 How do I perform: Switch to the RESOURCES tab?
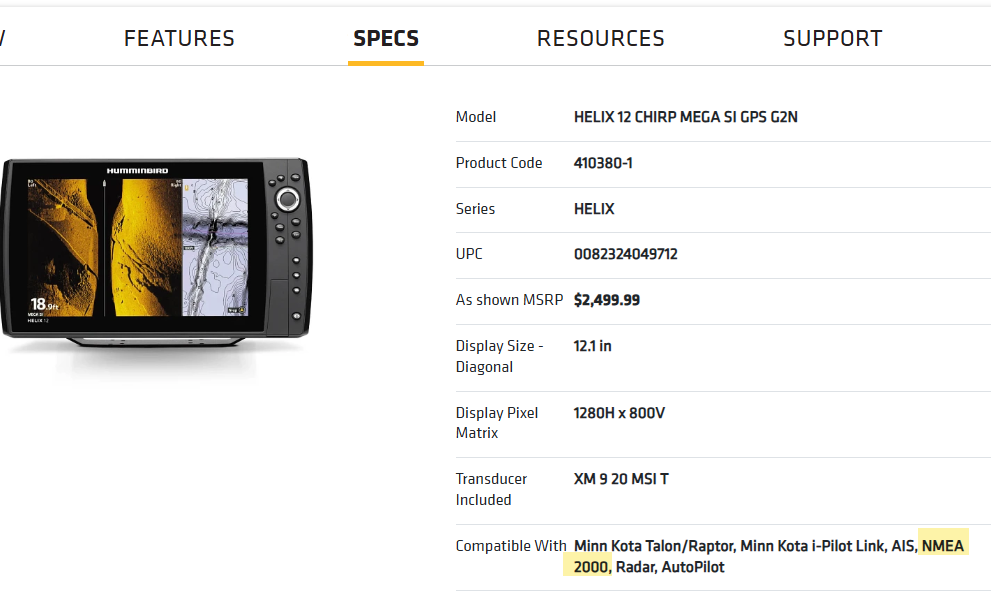coord(600,39)
